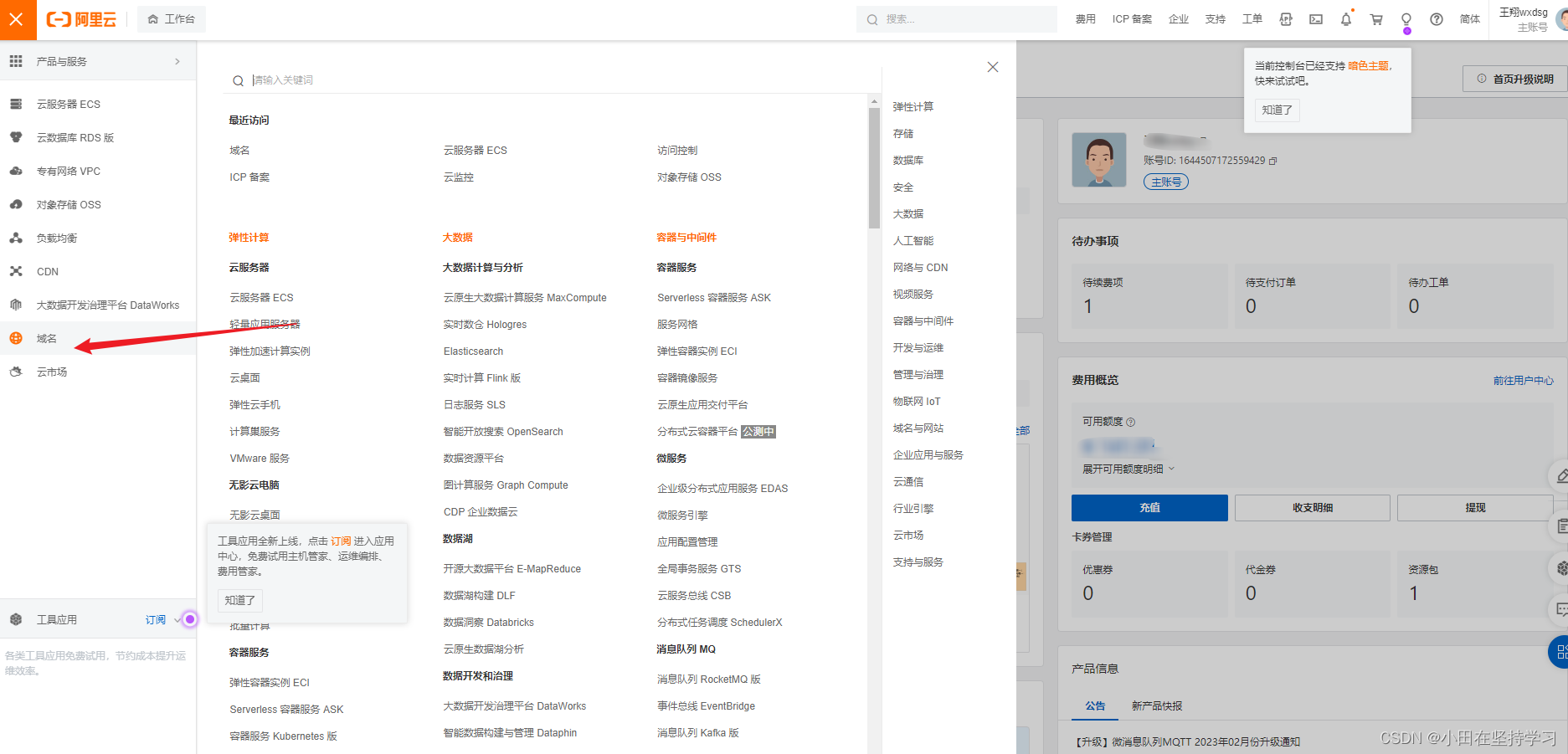Screen dimensions: 1568x754
Task: Click the 收支明细 button
Action: point(1313,508)
